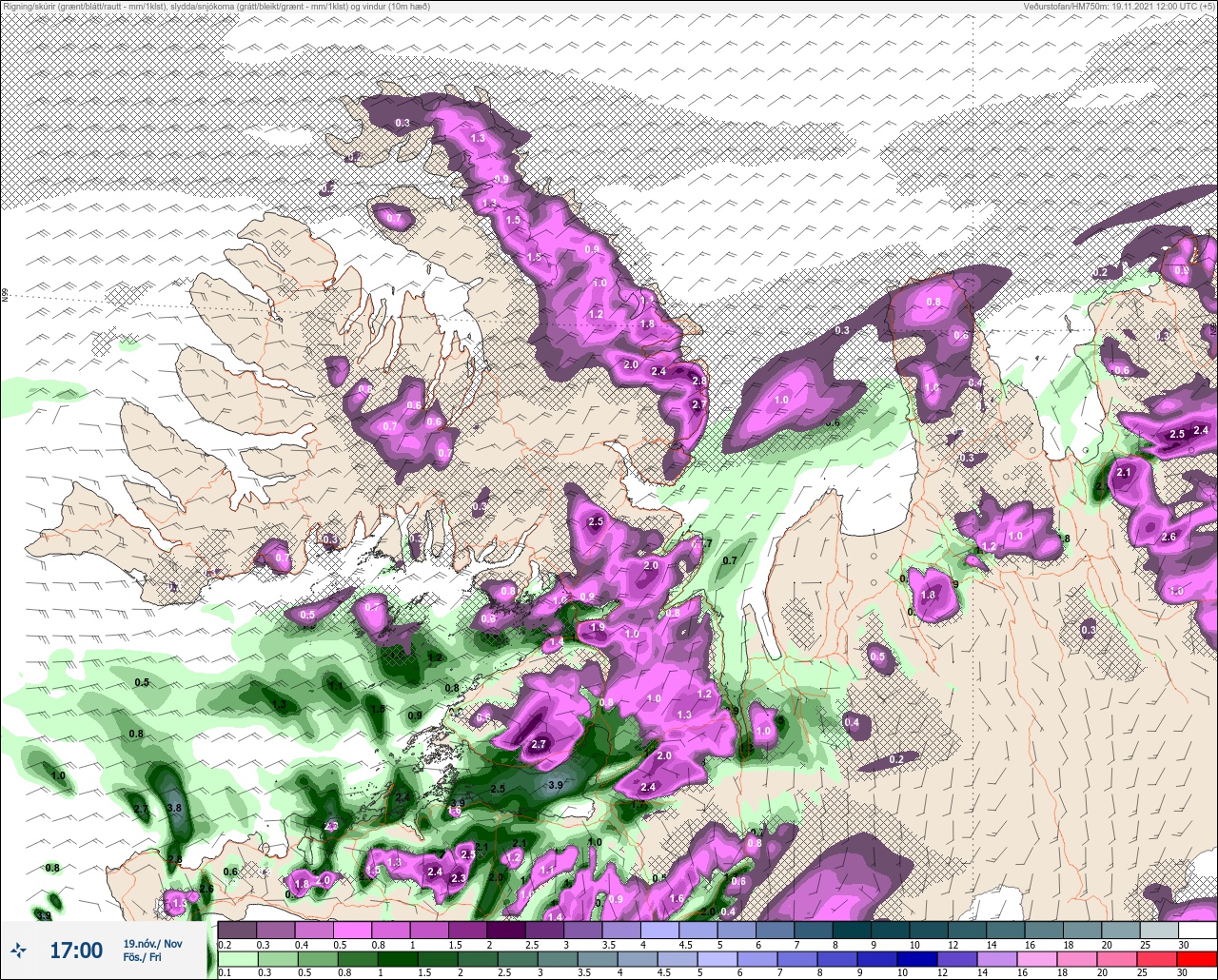This screenshot has height=980, width=1218.
Task: Select the white swatch ending upper legend
Action: point(1197,930)
